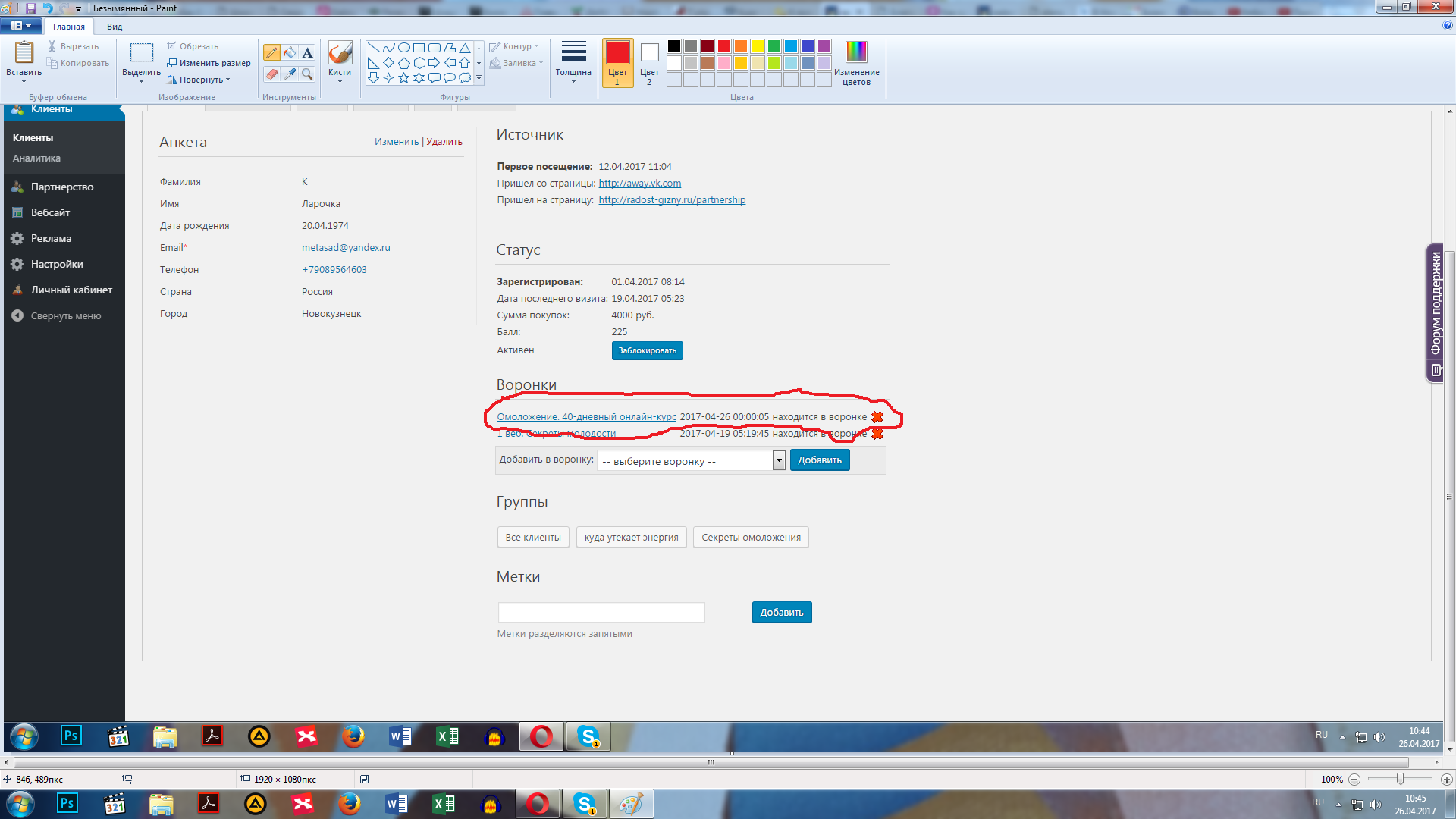Click the Удалить link in Анкета
This screenshot has width=1456, height=819.
444,142
